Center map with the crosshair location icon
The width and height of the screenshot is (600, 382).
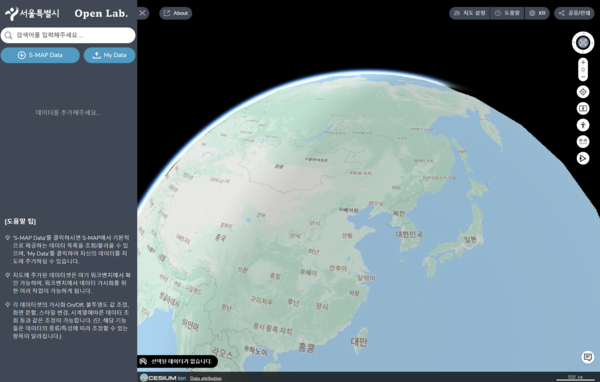[x=583, y=92]
